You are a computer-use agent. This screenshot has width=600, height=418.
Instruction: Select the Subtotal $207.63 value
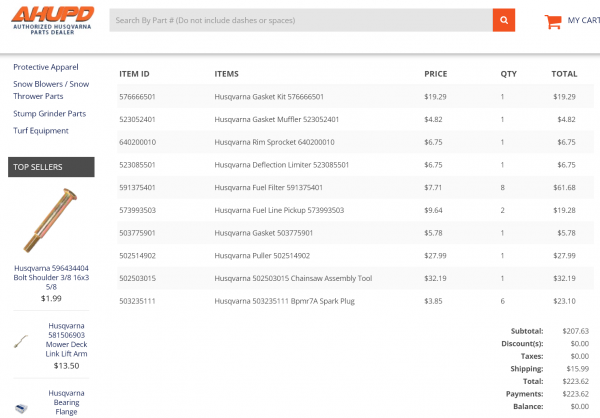(576, 331)
